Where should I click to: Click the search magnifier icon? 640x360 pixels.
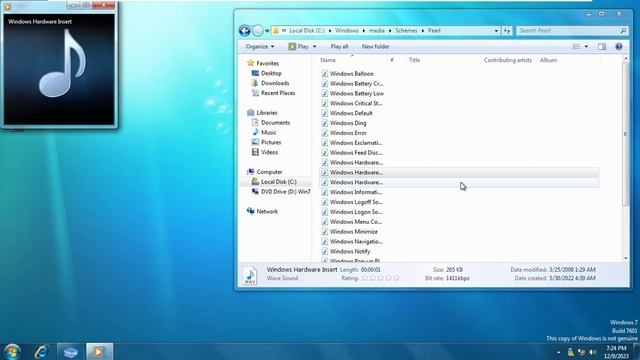click(623, 31)
